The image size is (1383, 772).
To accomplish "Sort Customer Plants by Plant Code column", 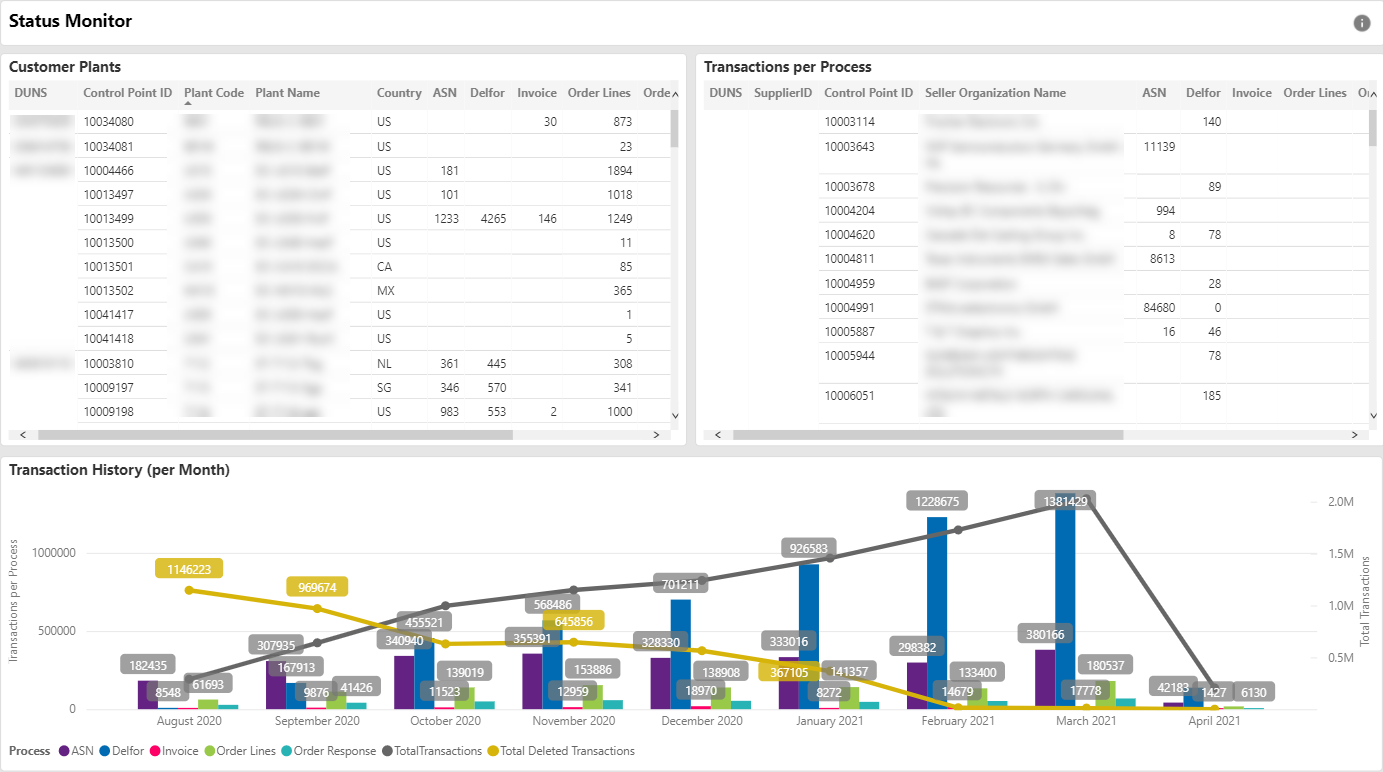I will (214, 93).
